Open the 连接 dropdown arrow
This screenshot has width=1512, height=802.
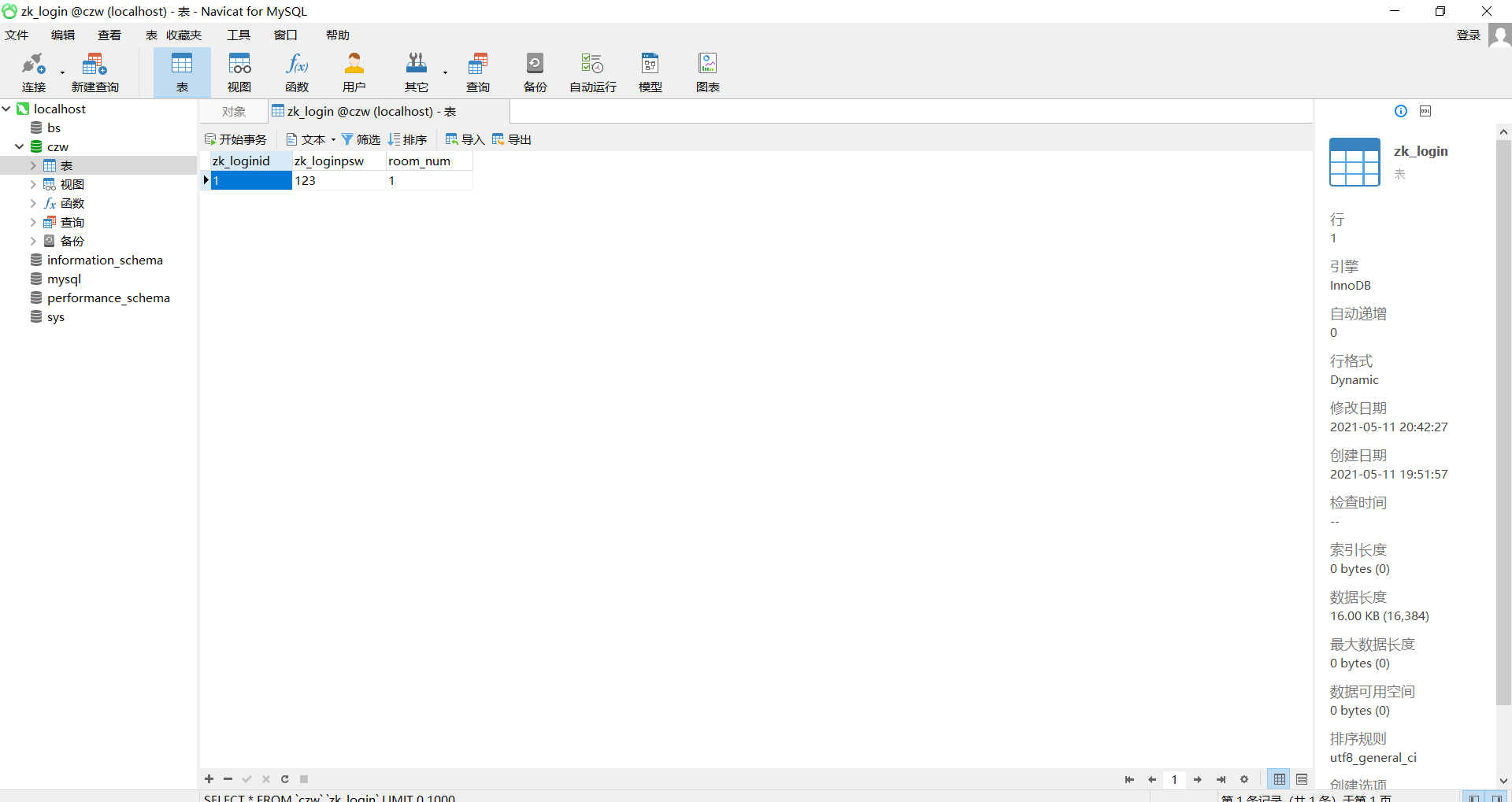tap(62, 73)
